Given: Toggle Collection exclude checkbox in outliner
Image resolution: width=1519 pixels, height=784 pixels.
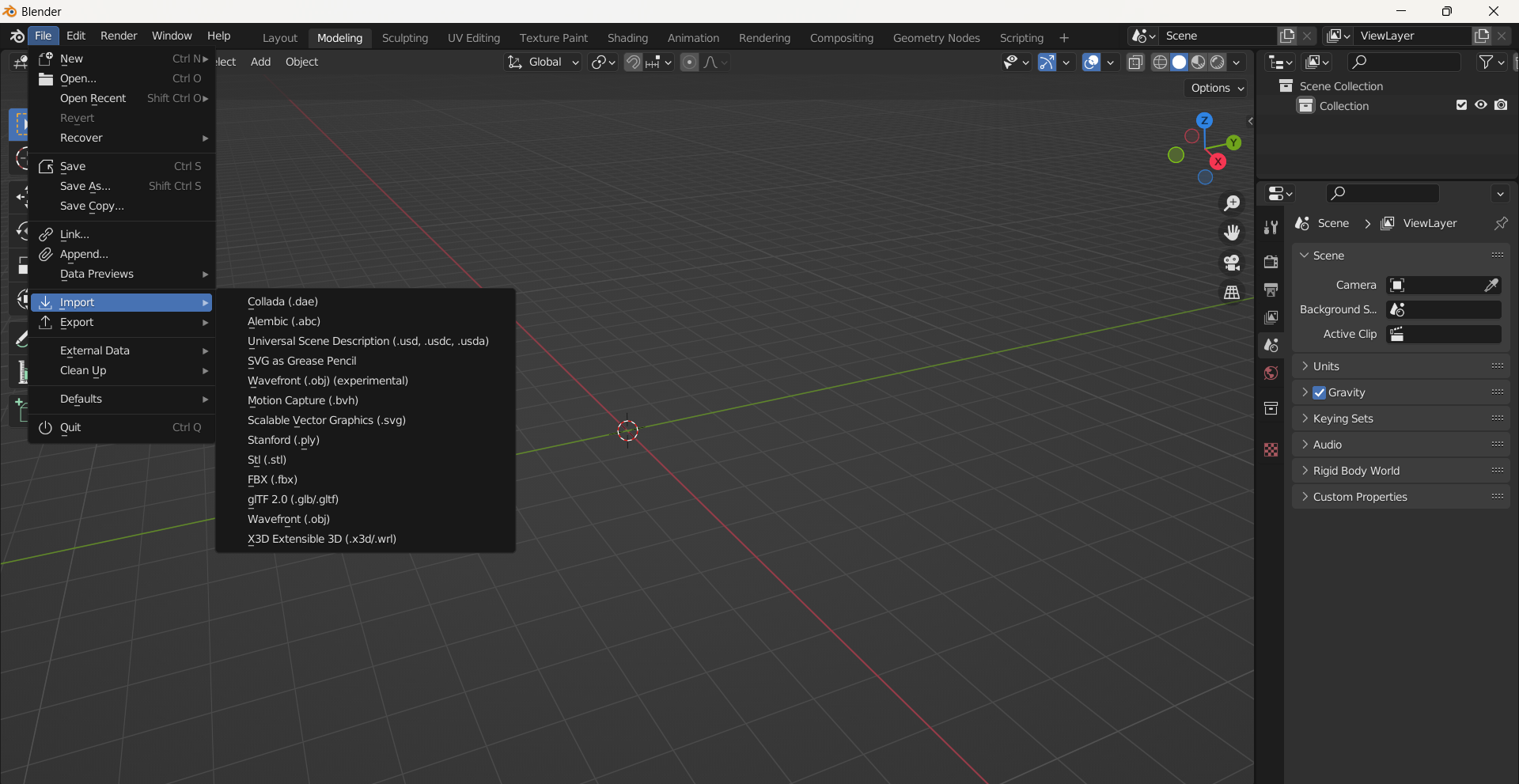Looking at the screenshot, I should [1461, 105].
